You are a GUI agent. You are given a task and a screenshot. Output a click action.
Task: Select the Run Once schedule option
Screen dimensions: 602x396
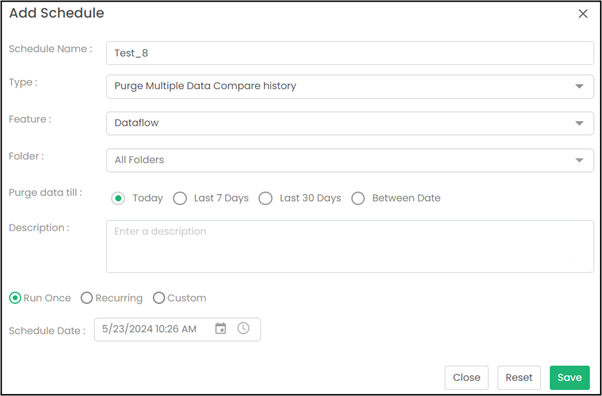(x=15, y=298)
